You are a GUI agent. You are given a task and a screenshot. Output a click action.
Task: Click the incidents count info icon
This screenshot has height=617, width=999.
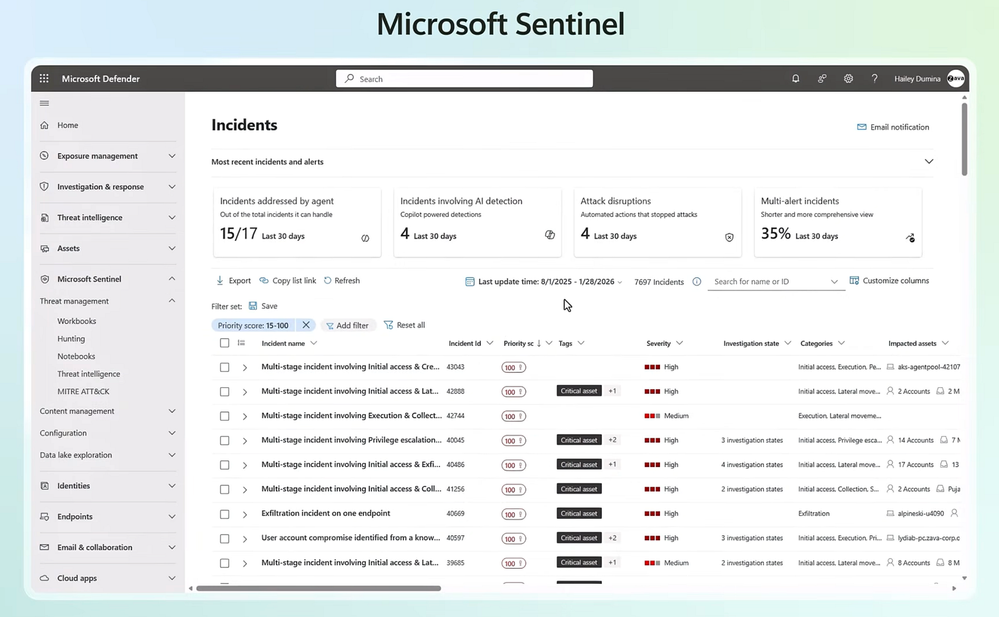click(x=697, y=282)
